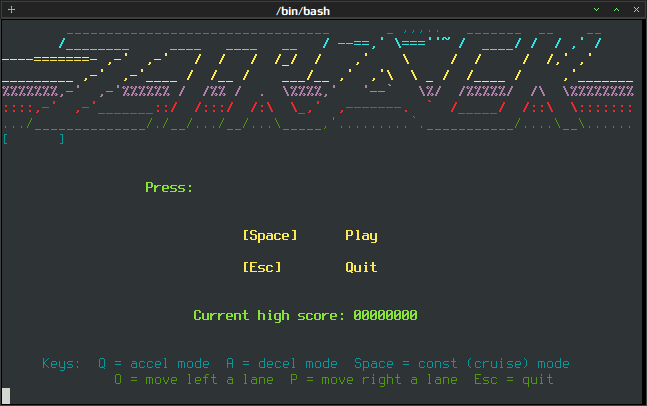647x406 pixels.
Task: Click the /bin/bash window title
Action: pos(303,11)
